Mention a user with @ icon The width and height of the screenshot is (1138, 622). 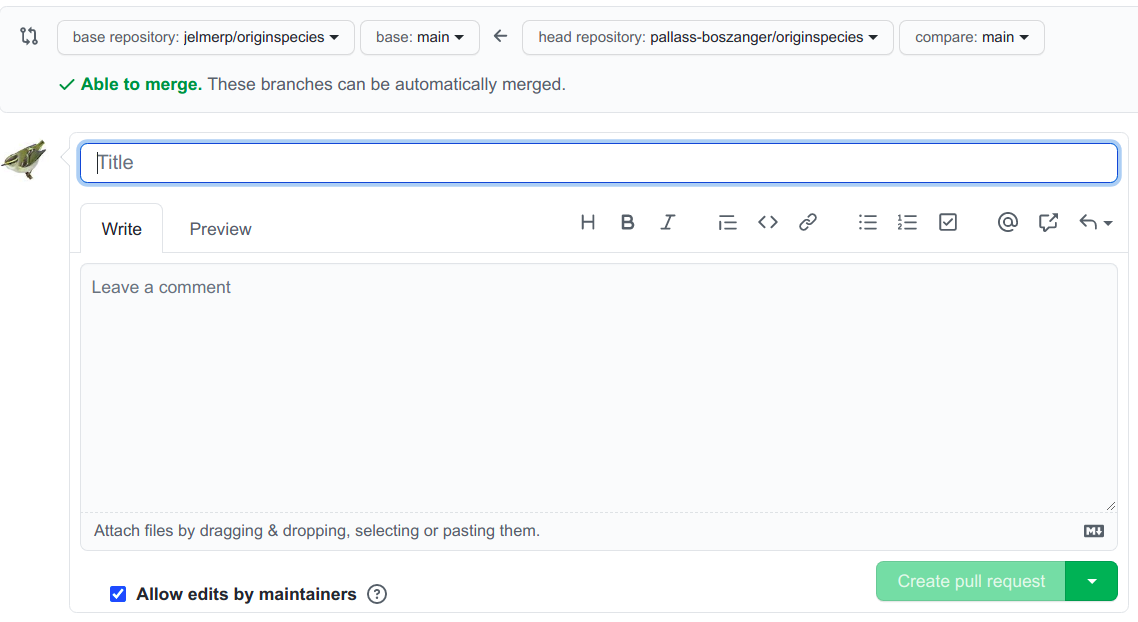[1007, 223]
